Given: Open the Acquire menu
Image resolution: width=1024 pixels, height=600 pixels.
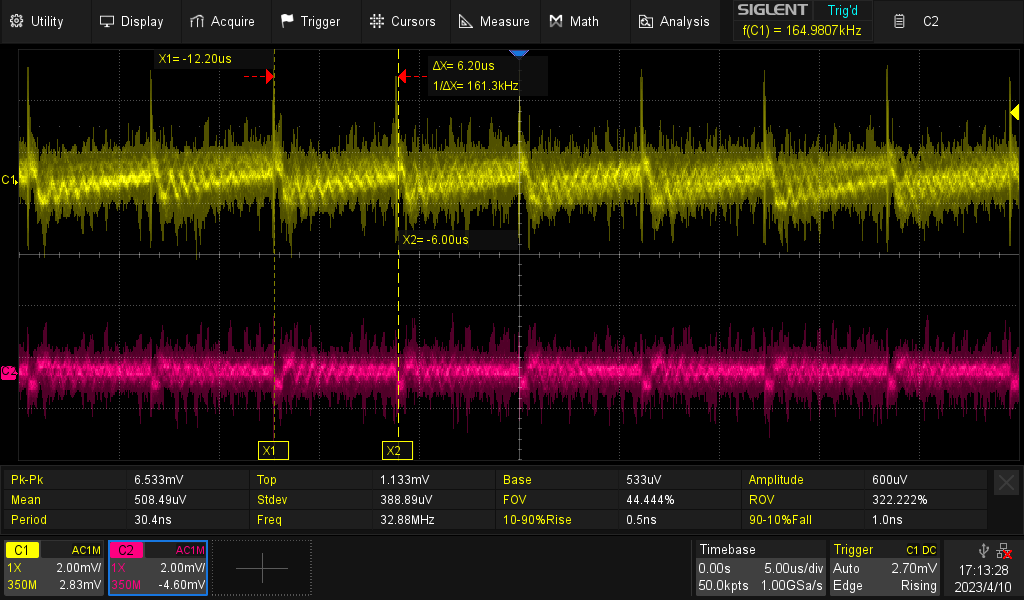Looking at the screenshot, I should (222, 22).
